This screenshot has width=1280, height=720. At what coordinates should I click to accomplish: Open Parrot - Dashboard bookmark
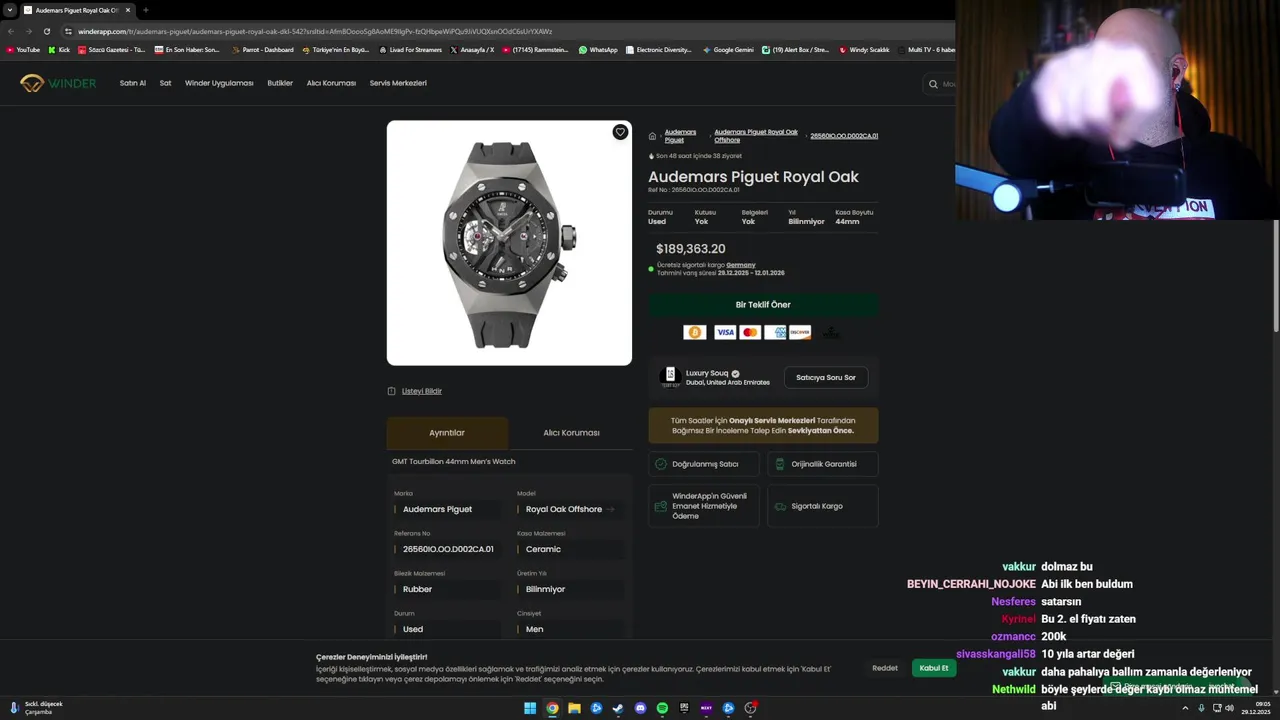click(263, 50)
